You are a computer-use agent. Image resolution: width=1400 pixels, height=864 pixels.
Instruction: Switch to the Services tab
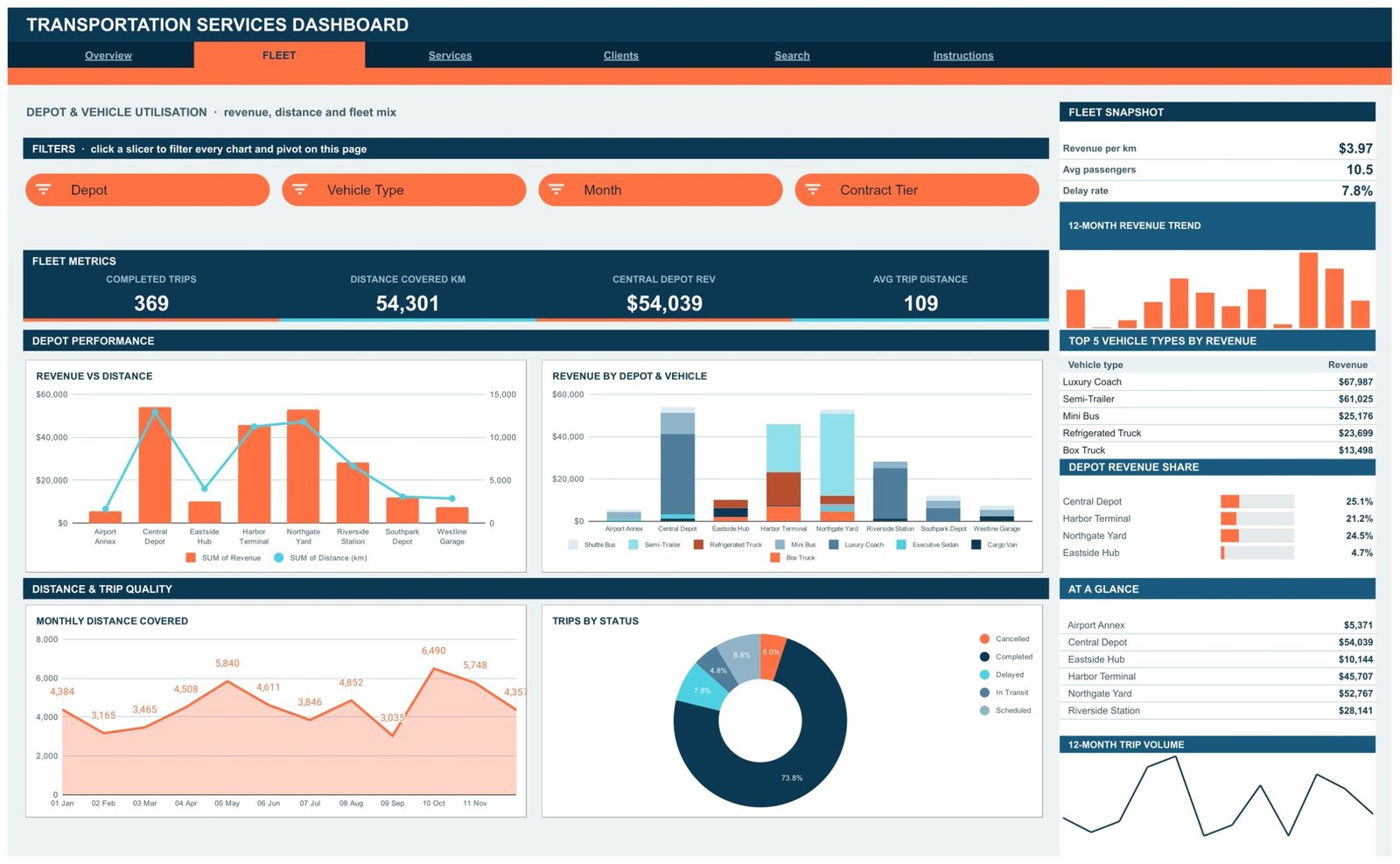450,55
